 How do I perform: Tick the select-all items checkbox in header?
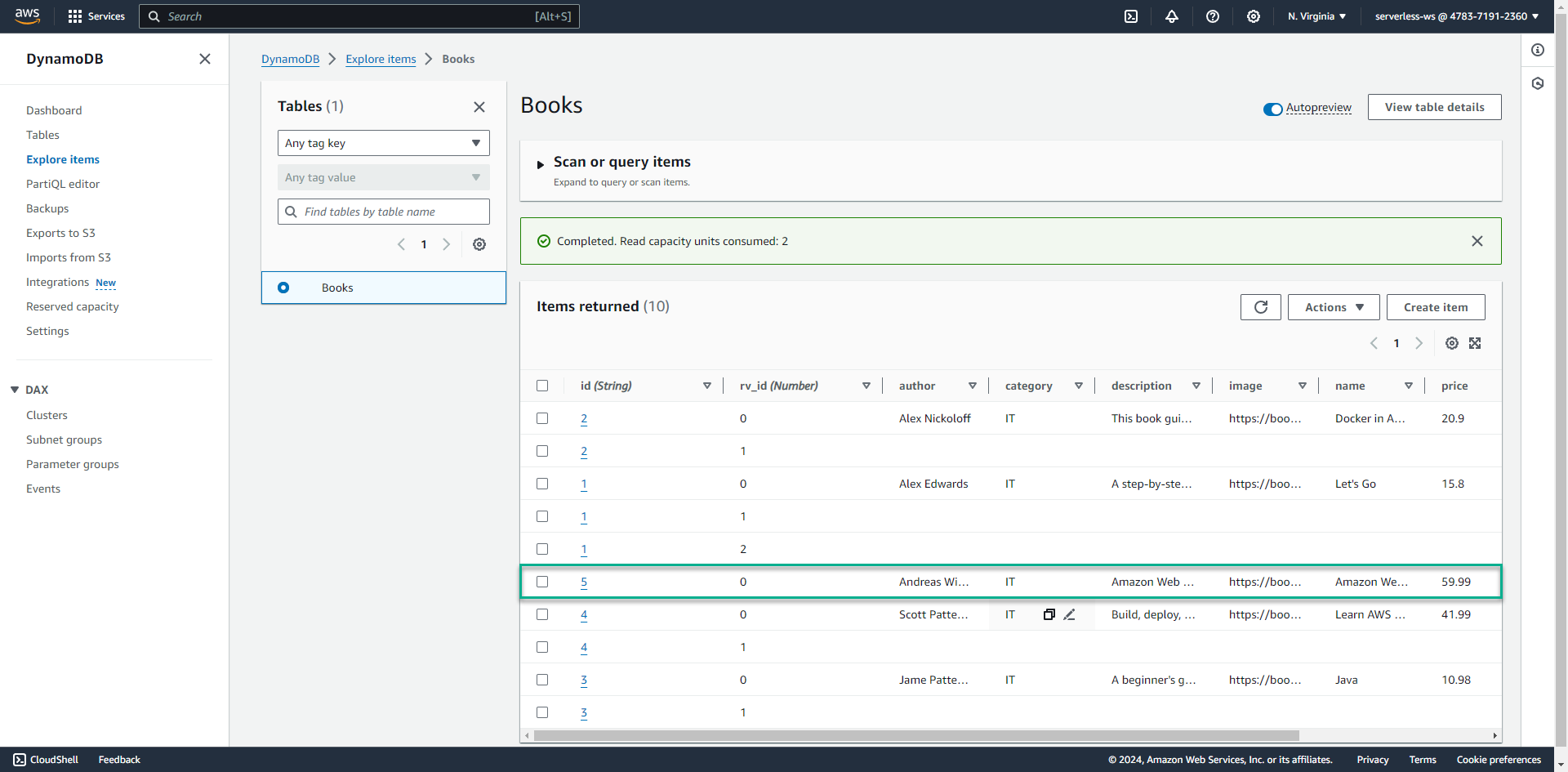542,386
